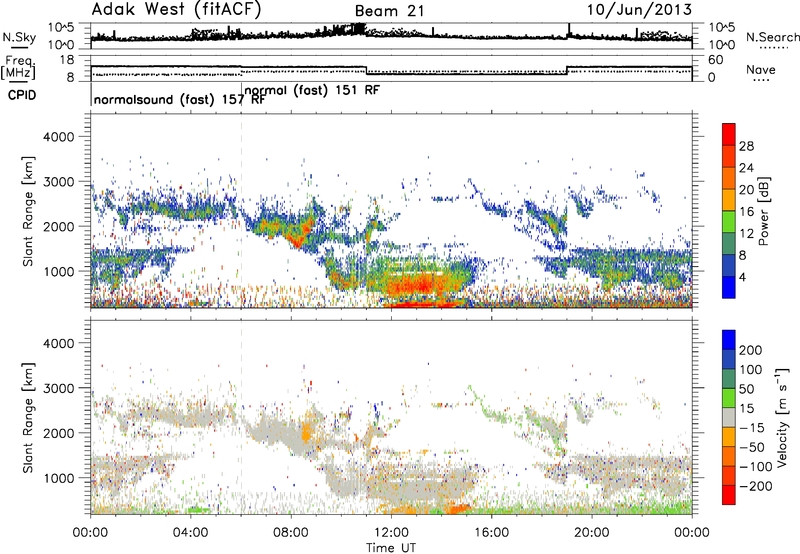Click the "100" label on velocity colorbar
The image size is (800, 554).
coord(751,370)
